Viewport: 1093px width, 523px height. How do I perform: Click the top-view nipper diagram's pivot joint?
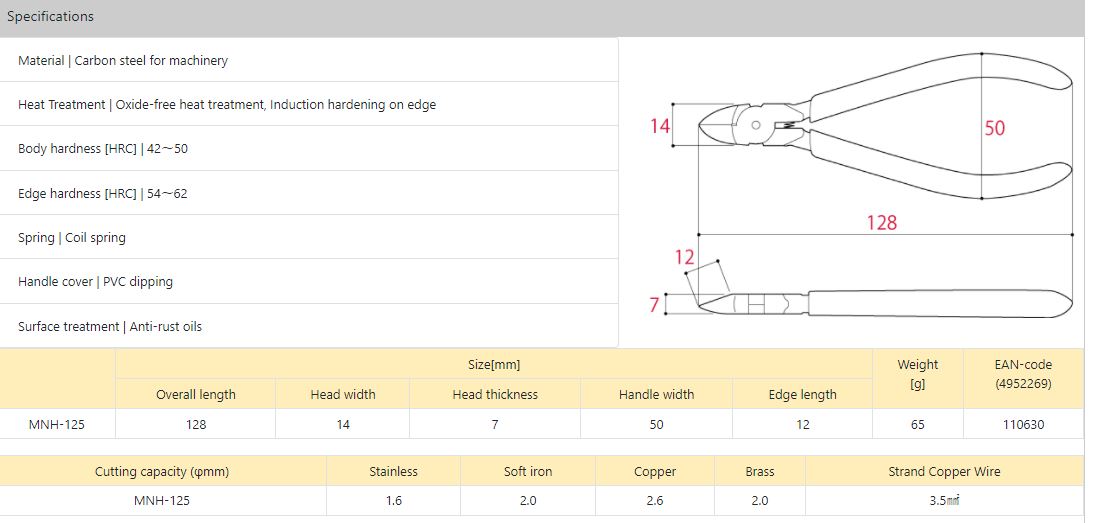(756, 125)
